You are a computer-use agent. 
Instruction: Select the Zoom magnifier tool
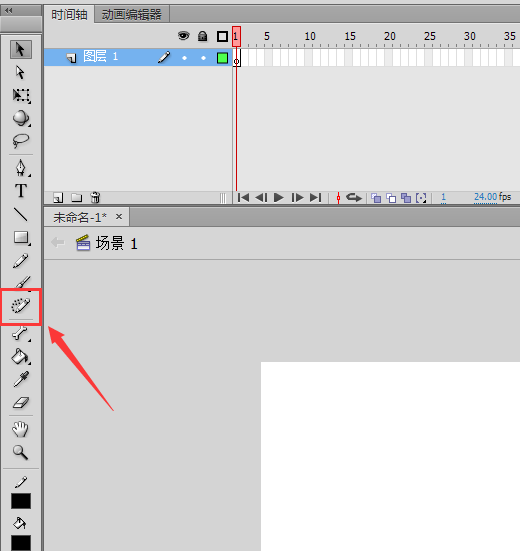[x=20, y=453]
